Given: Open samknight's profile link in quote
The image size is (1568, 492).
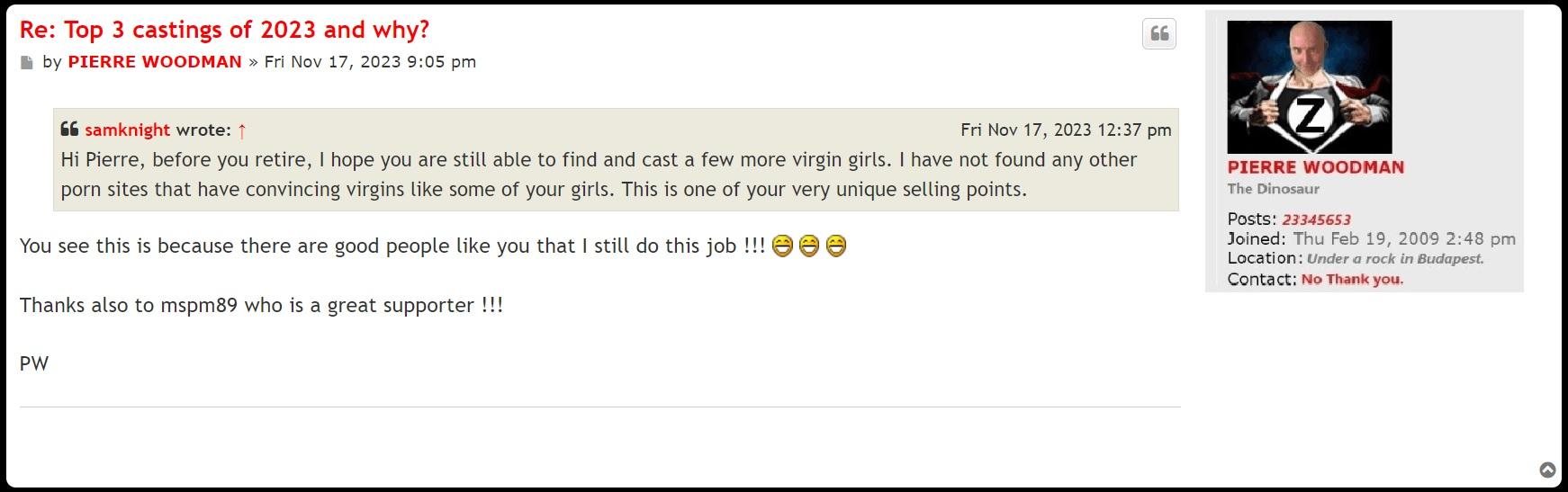Looking at the screenshot, I should (127, 130).
